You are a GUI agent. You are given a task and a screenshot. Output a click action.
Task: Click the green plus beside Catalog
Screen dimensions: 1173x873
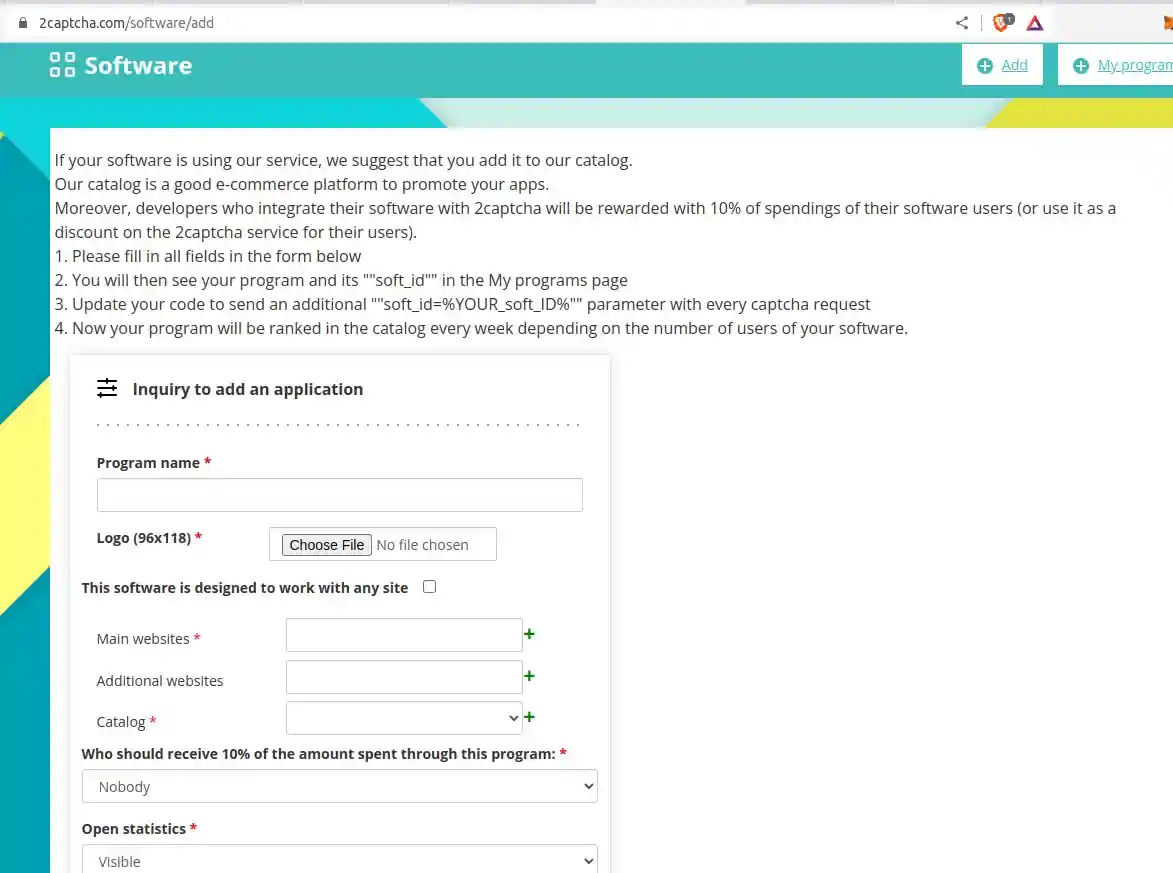530,717
